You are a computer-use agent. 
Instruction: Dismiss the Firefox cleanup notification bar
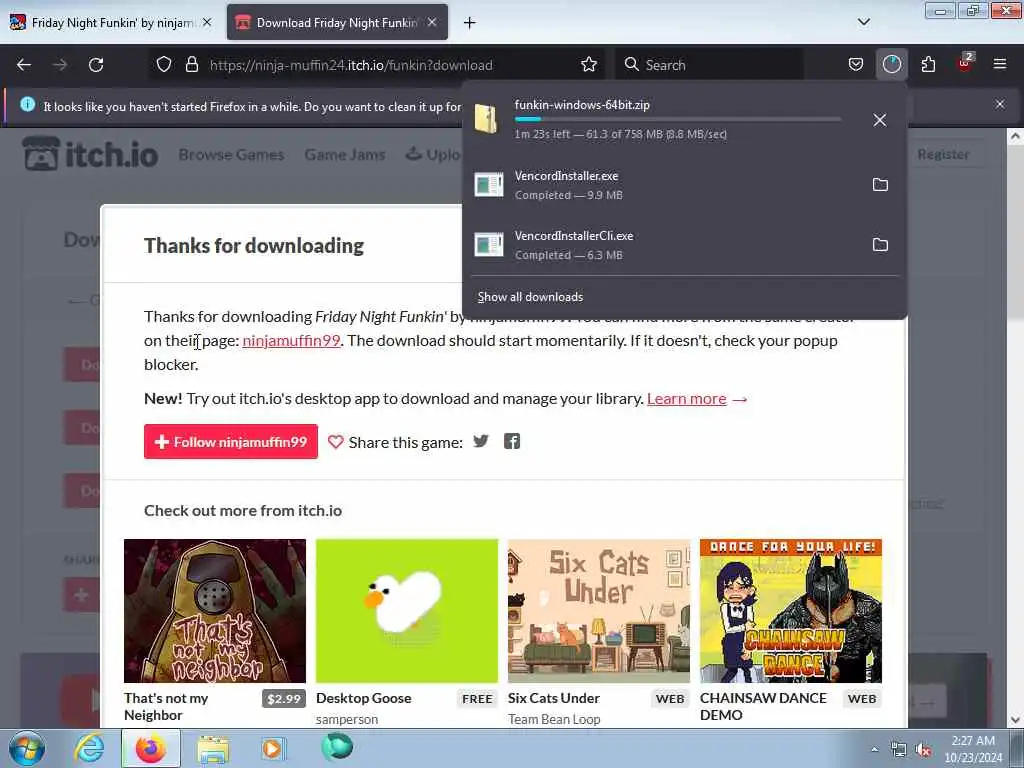1000,104
